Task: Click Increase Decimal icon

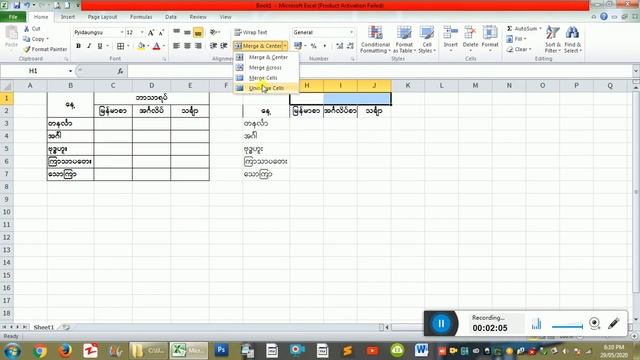Action: (x=340, y=46)
